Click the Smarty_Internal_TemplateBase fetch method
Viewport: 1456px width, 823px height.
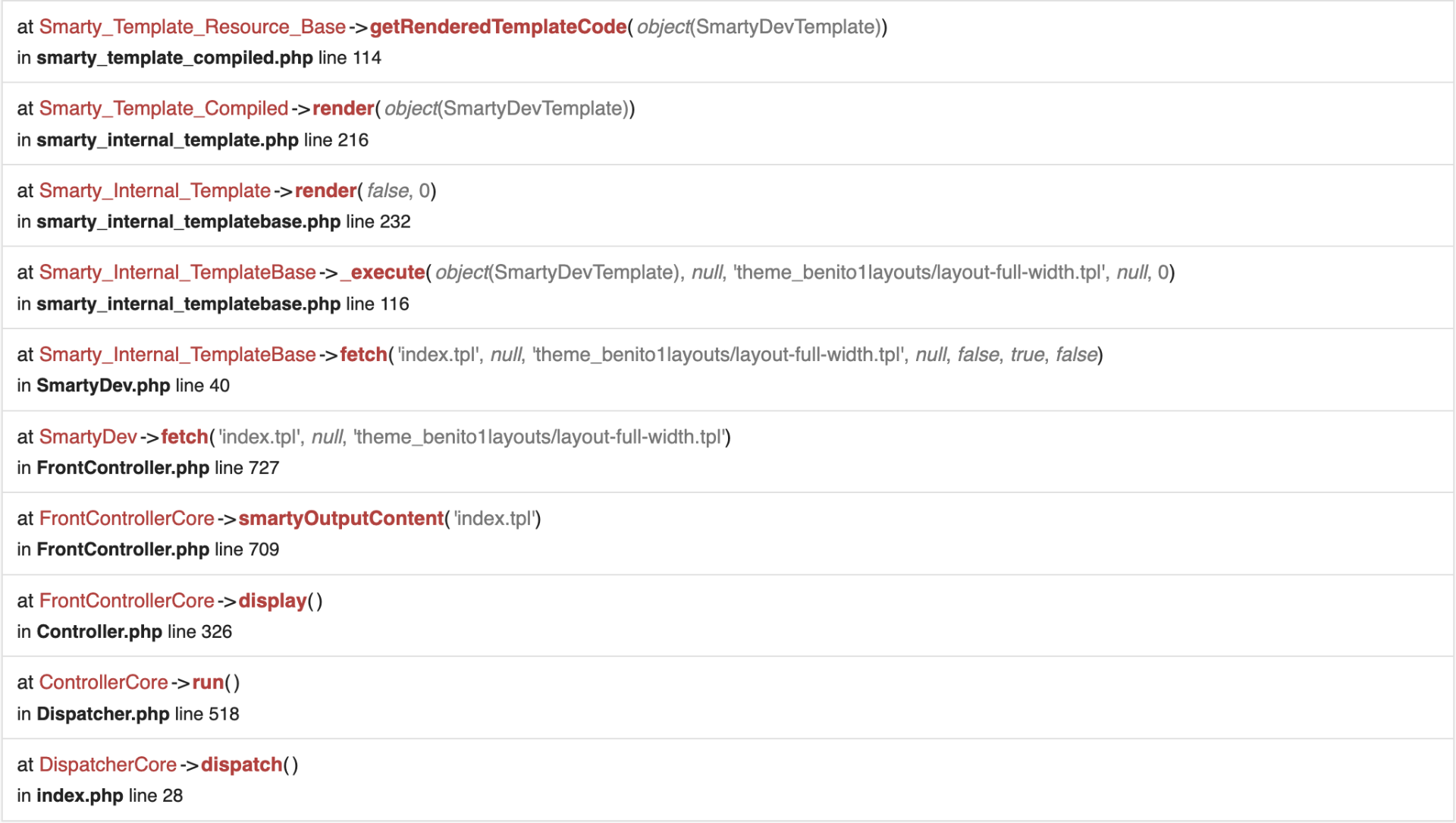363,354
